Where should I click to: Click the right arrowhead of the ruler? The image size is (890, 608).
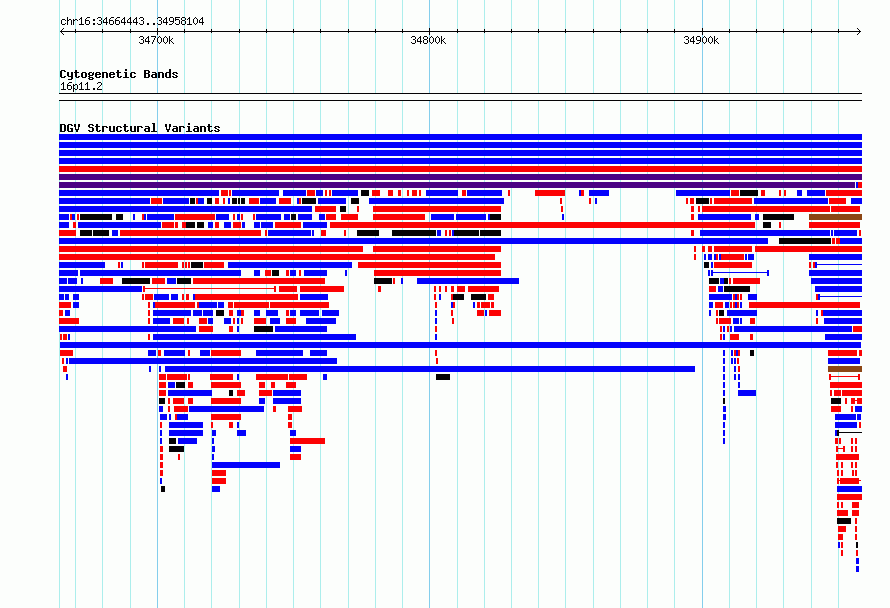coord(858,32)
